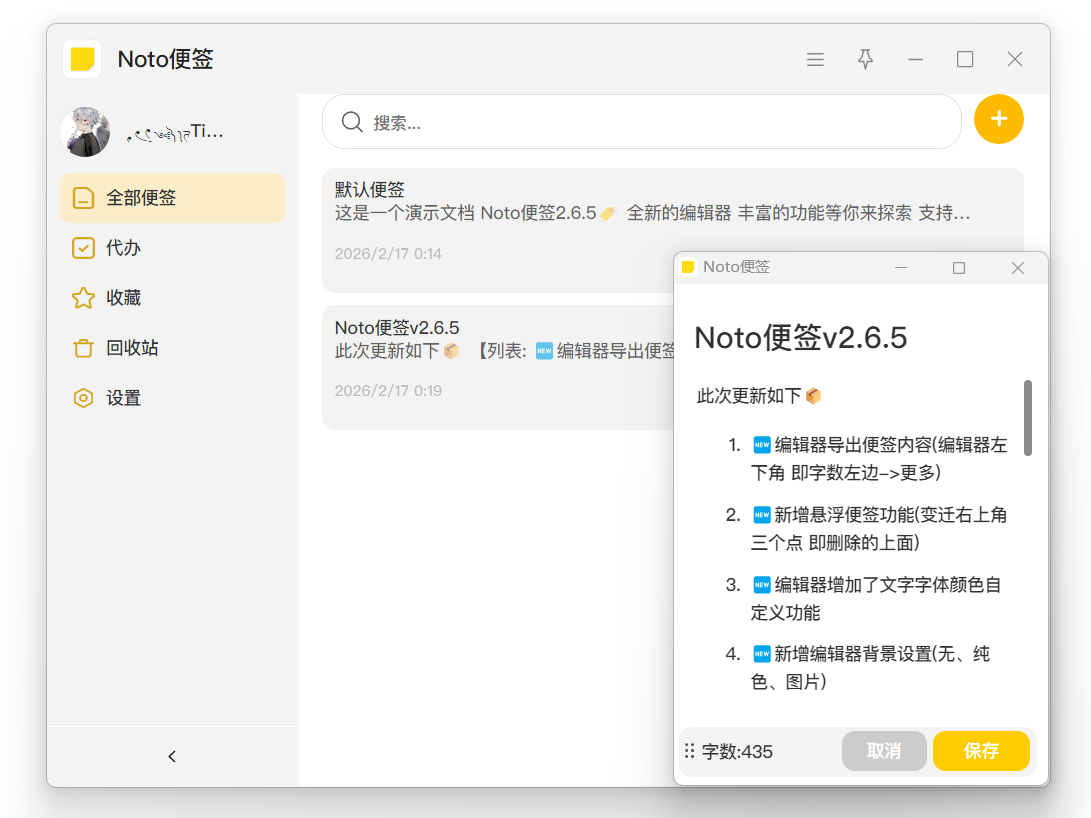Open the hamburger menu in title bar

(x=815, y=60)
